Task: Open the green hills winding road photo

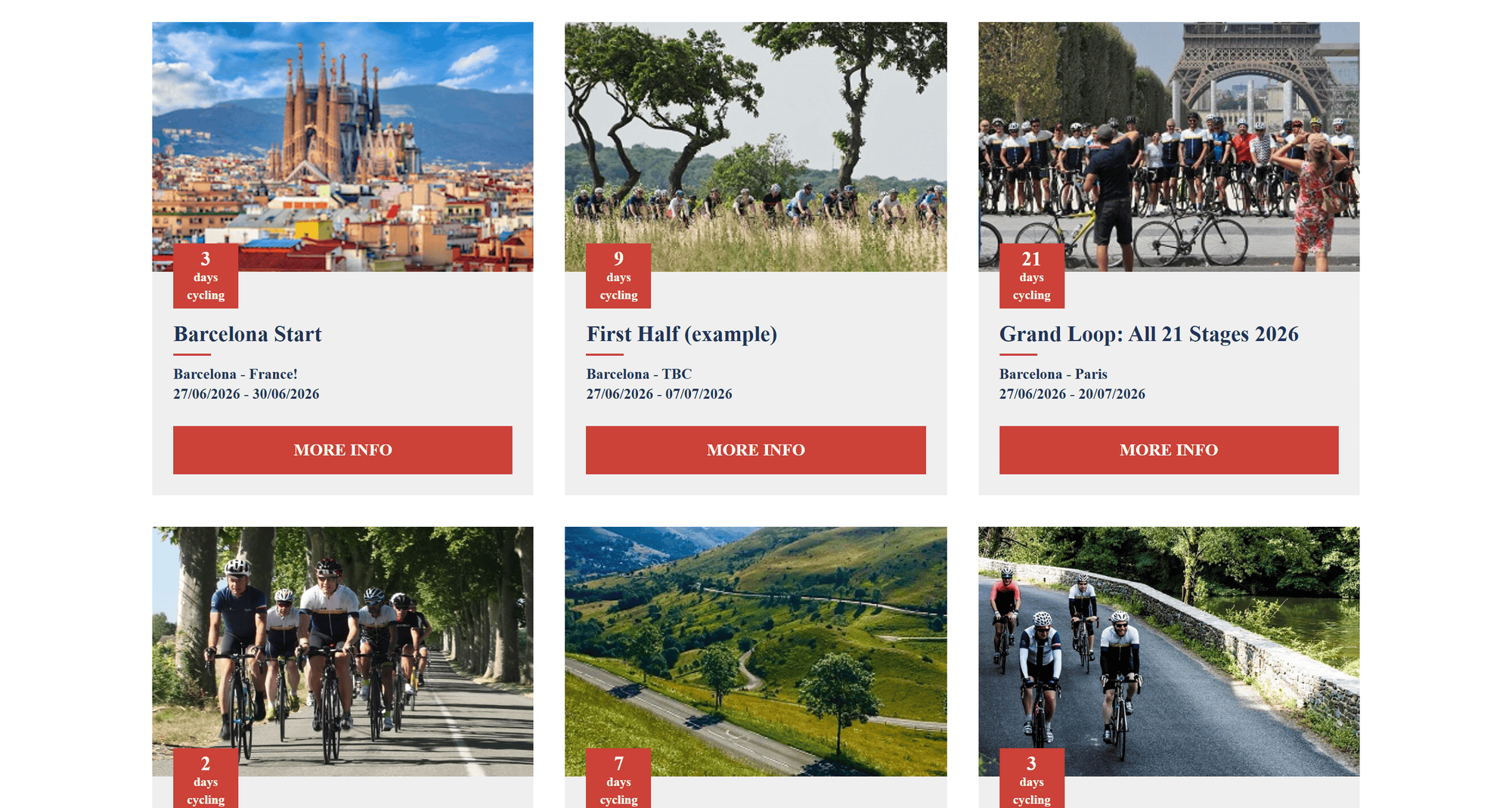Action: click(755, 642)
